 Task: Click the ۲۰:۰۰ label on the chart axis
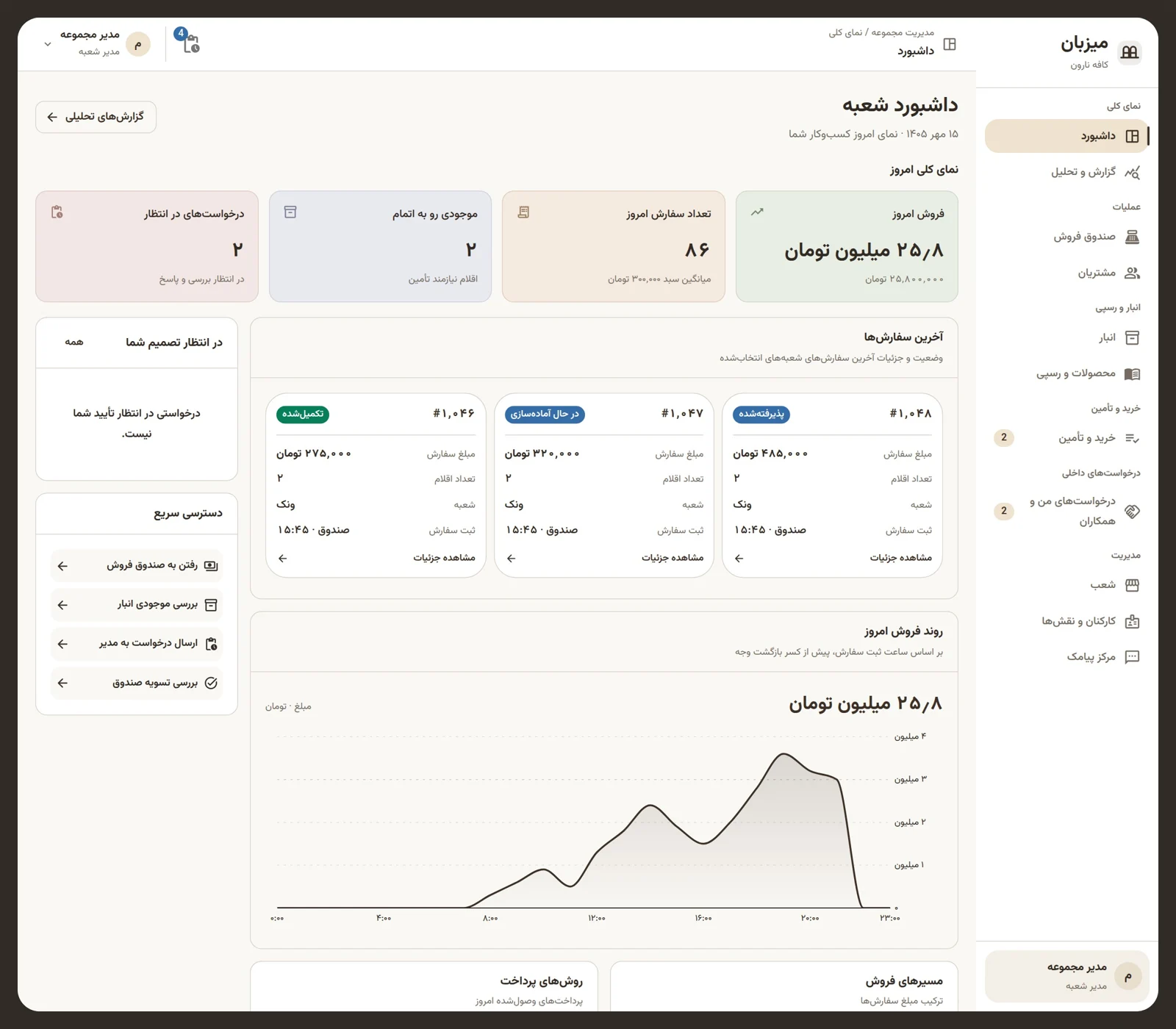810,918
